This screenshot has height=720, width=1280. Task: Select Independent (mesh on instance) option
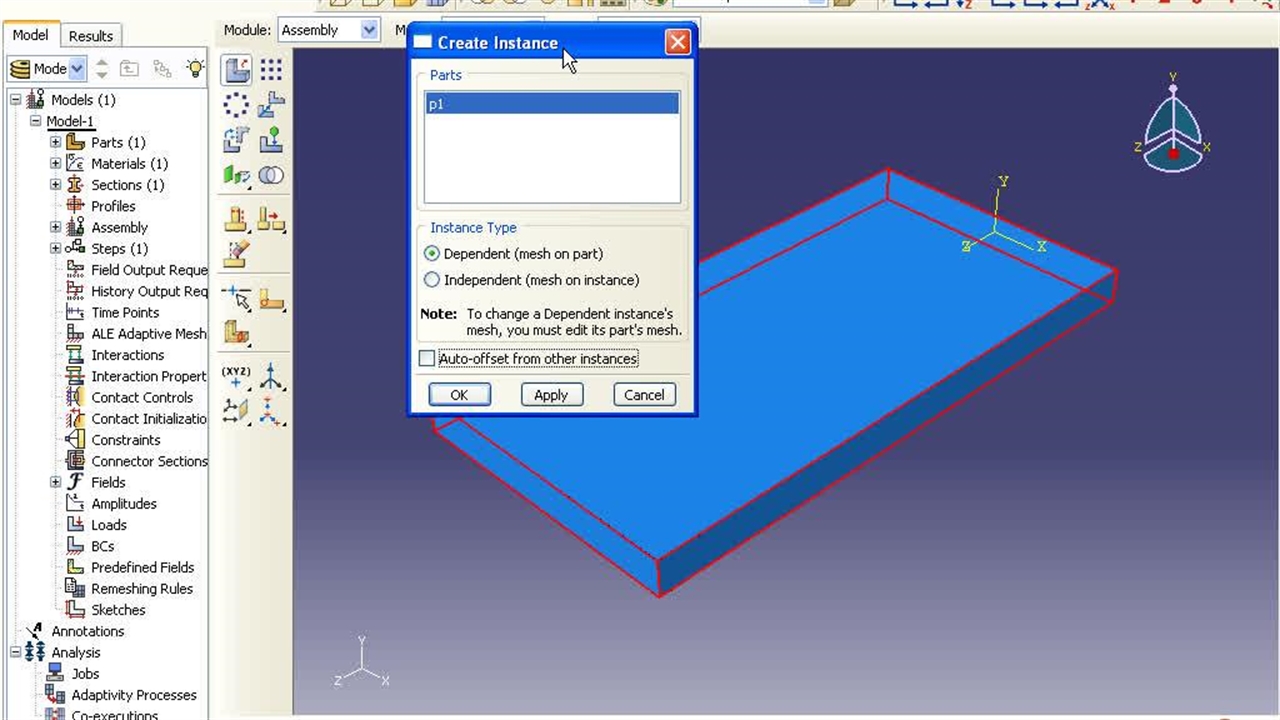pos(432,280)
